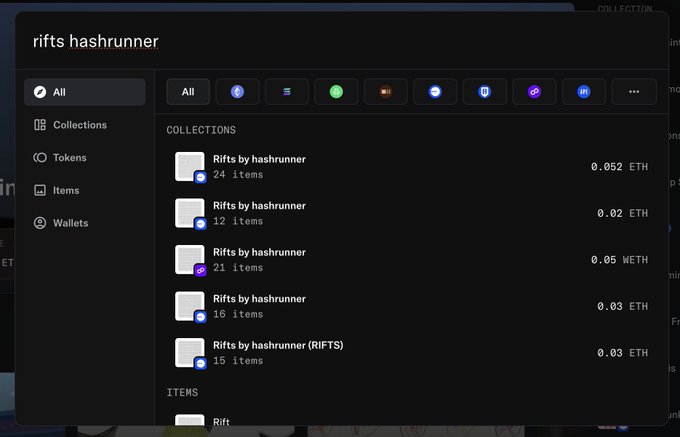Select the blue shield chain filter icon

[484, 91]
